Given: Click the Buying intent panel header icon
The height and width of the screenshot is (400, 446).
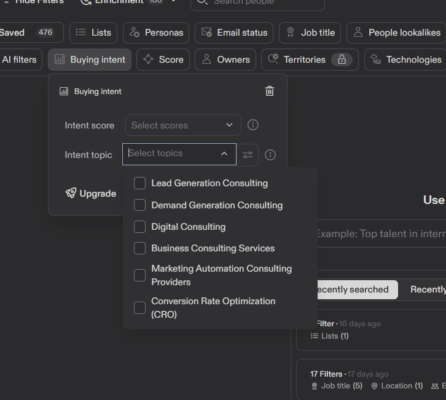Looking at the screenshot, I should click(63, 91).
